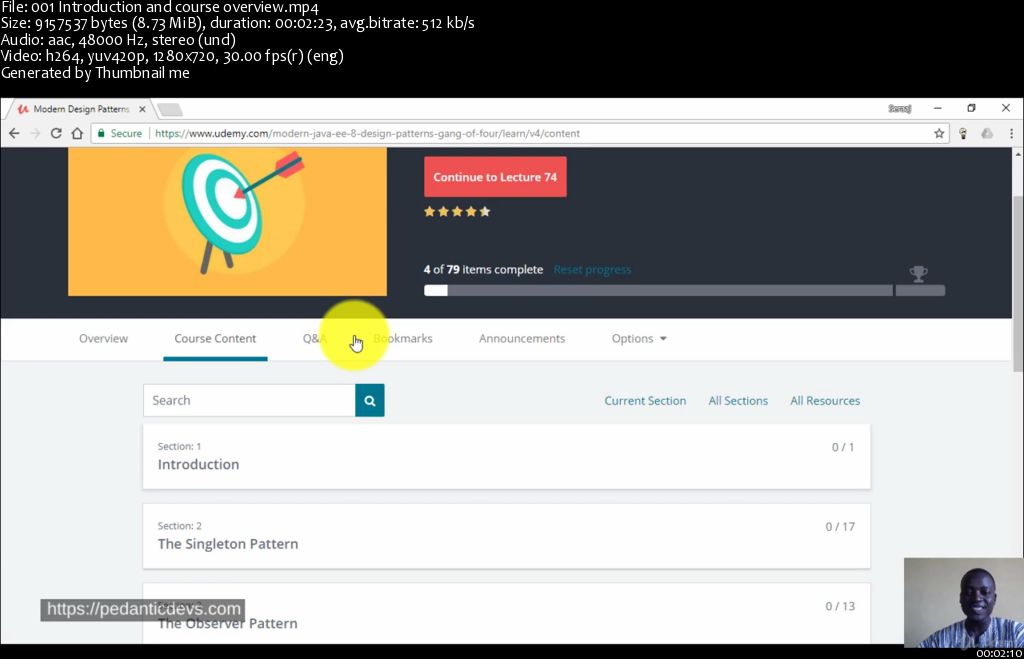Click the 0 / 17 lecture count
1024x659 pixels.
point(840,526)
